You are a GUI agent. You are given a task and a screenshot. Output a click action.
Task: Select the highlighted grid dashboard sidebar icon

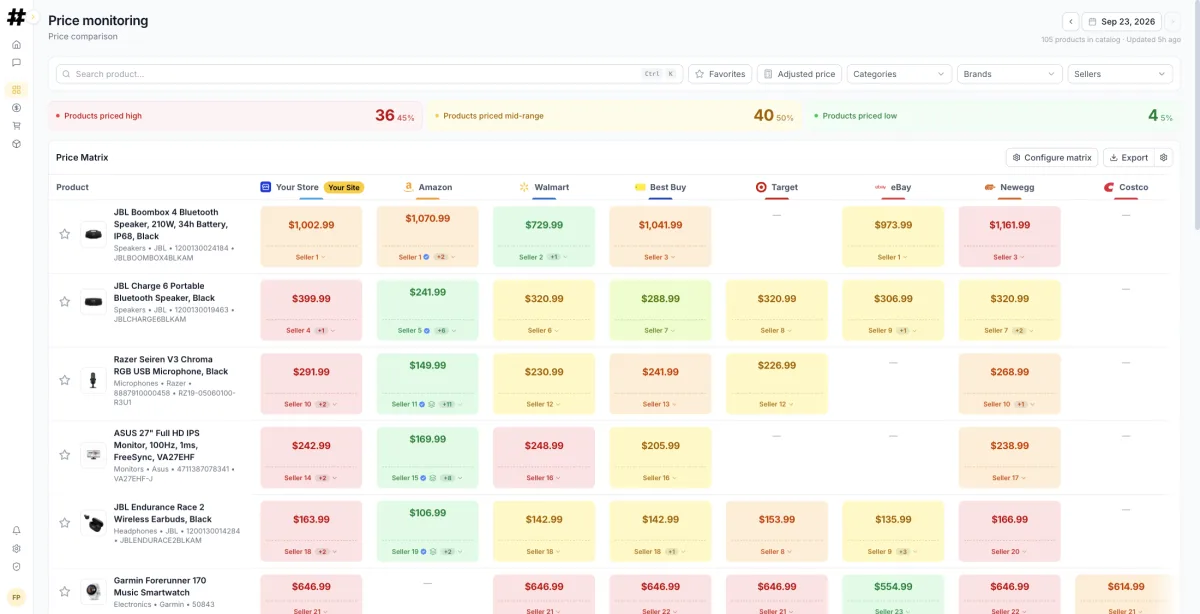[16, 89]
